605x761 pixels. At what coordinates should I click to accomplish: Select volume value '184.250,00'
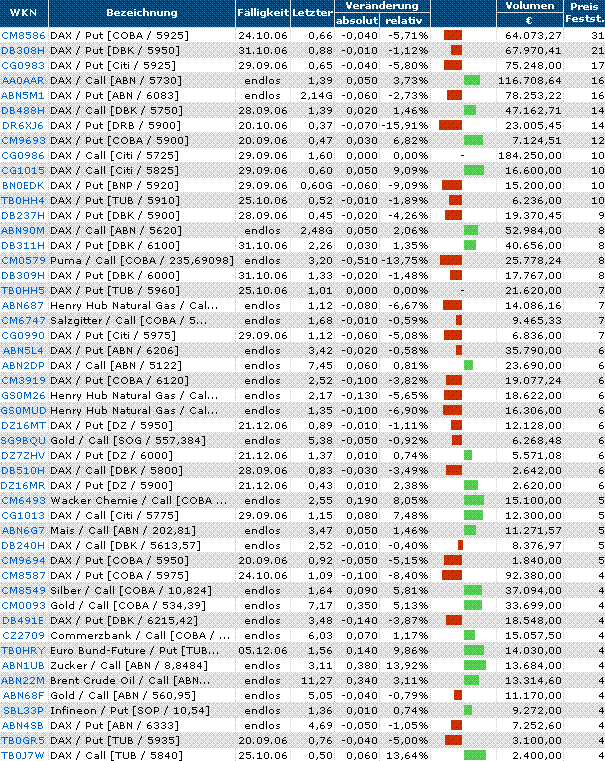530,156
